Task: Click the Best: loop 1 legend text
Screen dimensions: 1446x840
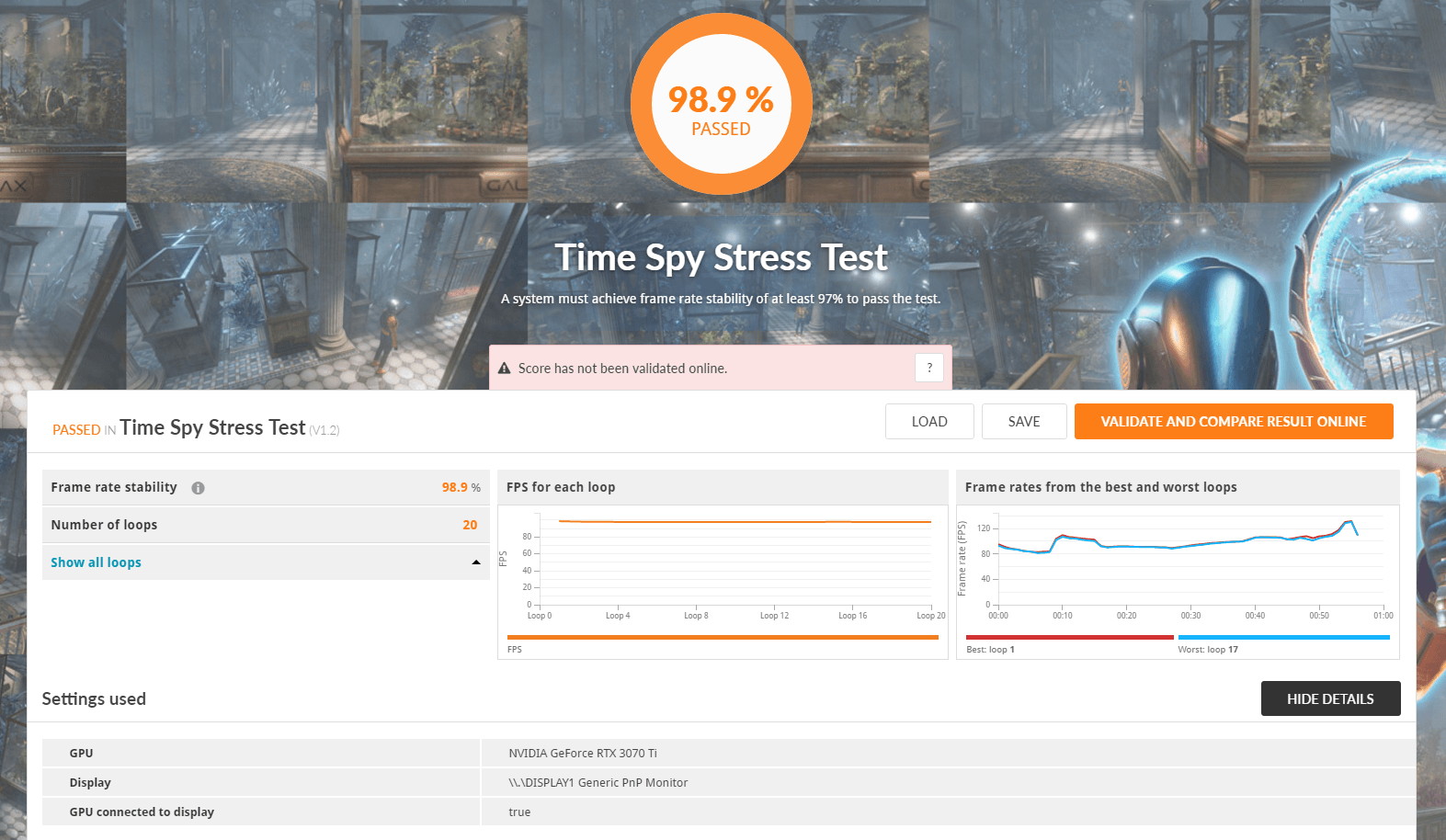Action: coord(990,650)
